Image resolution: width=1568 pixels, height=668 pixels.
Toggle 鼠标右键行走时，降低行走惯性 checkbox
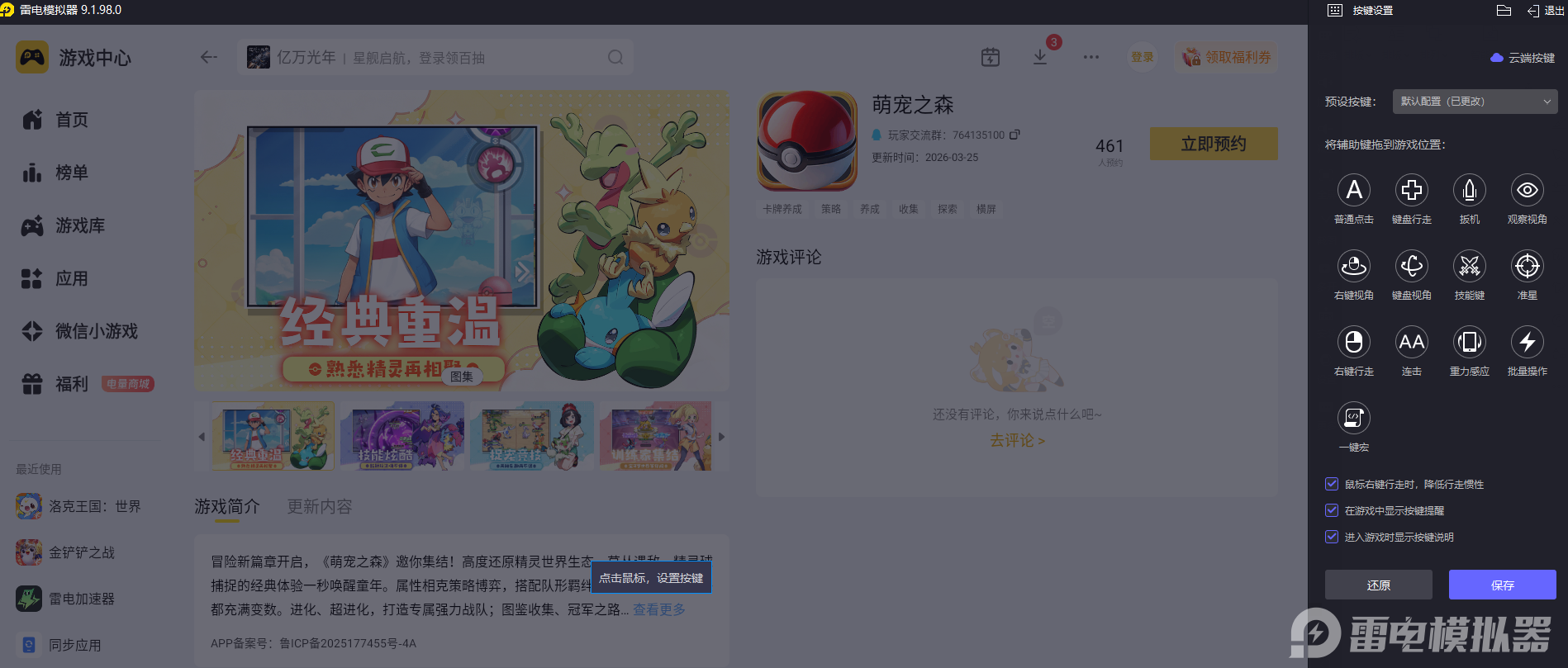point(1331,484)
